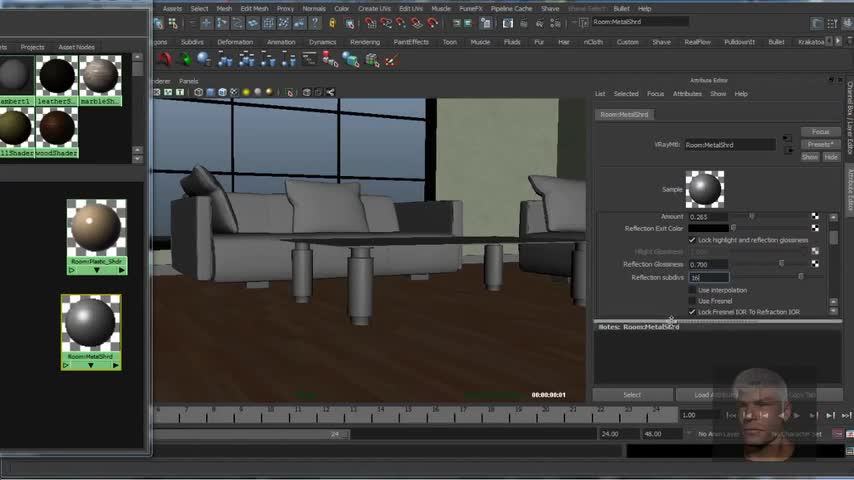Toggle Lock Fresnel IOR To Refraction IOR
854x480 pixels.
pyautogui.click(x=692, y=312)
